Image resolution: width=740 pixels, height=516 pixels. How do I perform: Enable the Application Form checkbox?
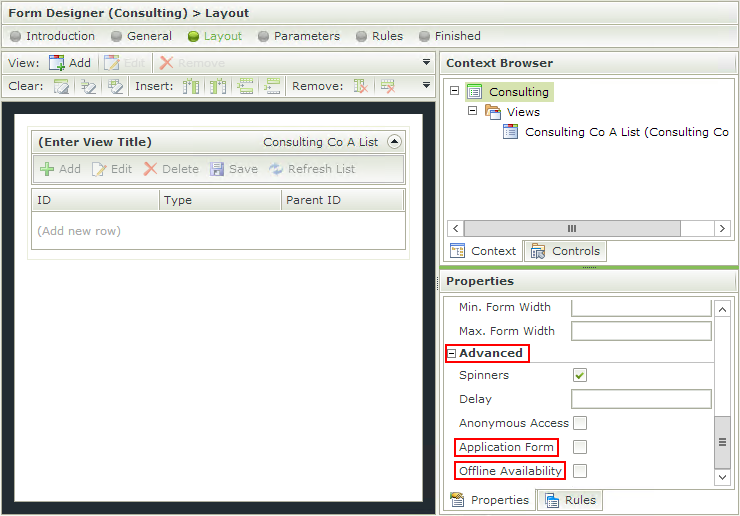coord(580,447)
